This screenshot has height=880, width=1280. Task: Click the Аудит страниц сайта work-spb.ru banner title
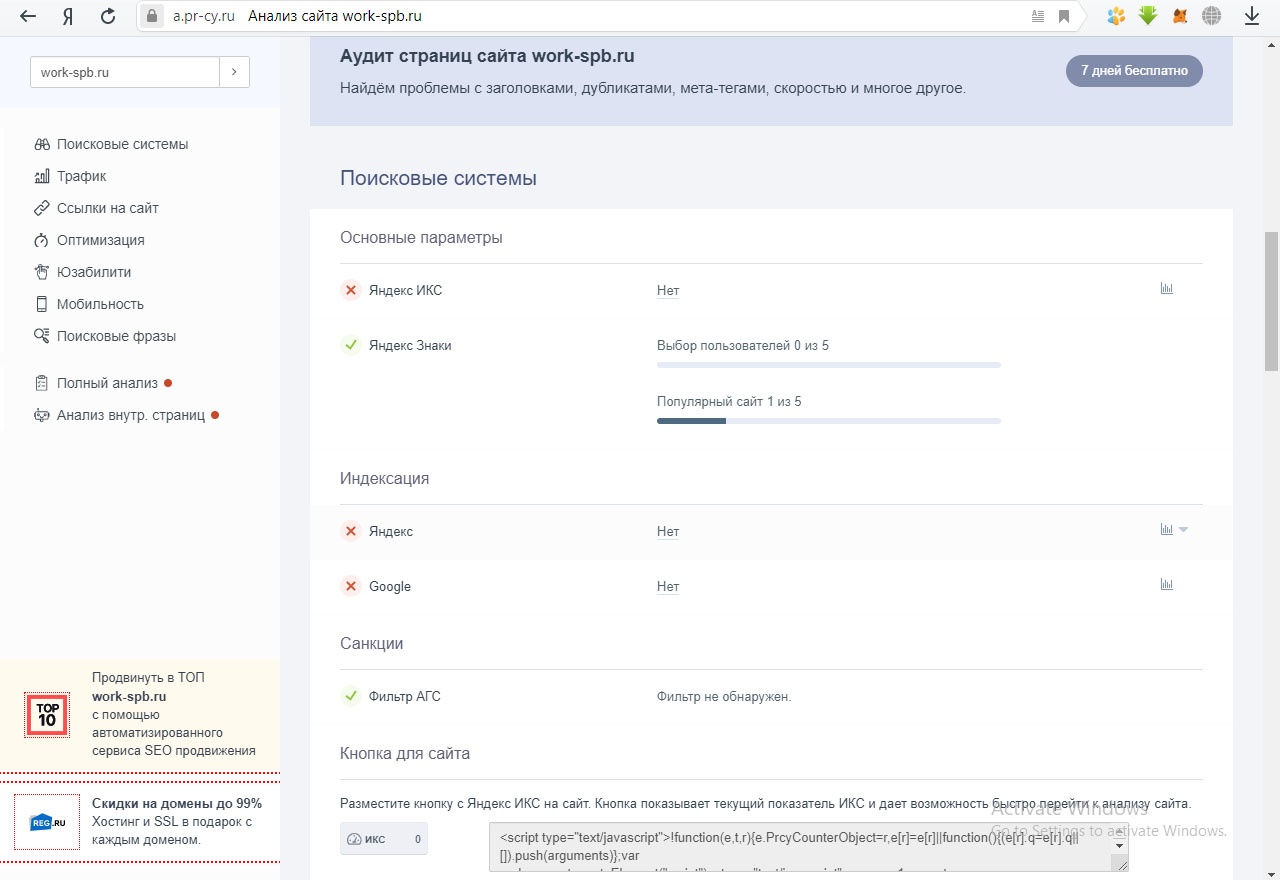pyautogui.click(x=487, y=56)
